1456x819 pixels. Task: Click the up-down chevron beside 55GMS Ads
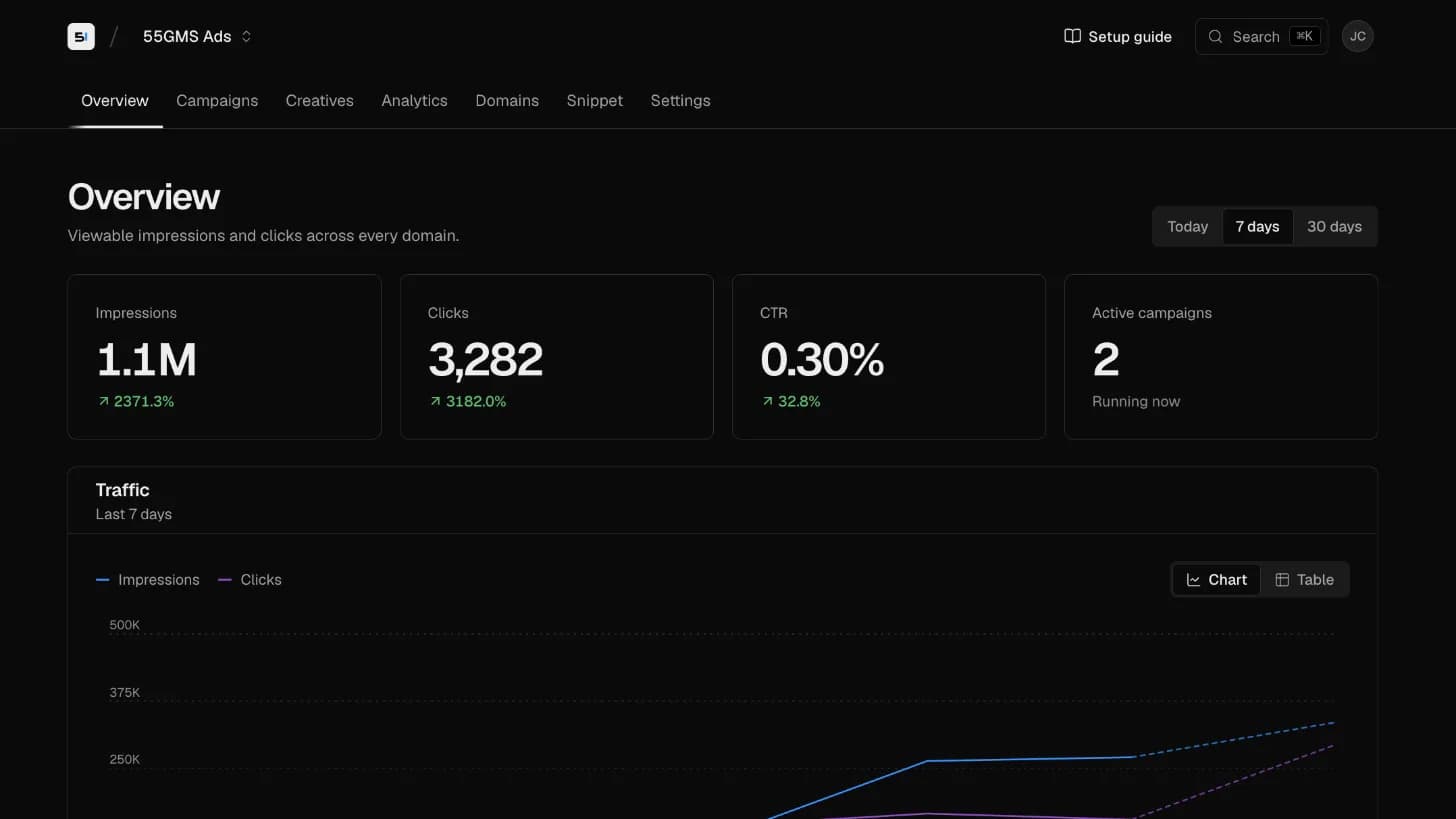[246, 36]
